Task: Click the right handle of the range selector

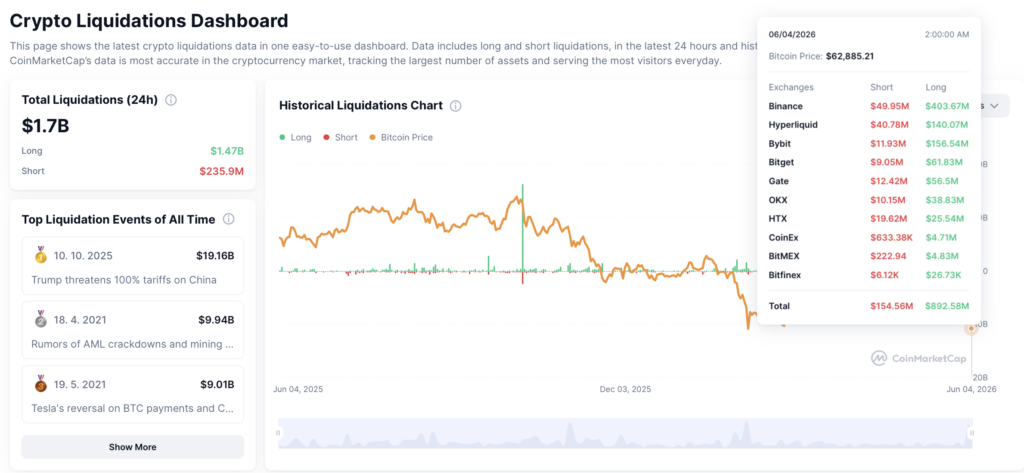Action: tap(972, 432)
